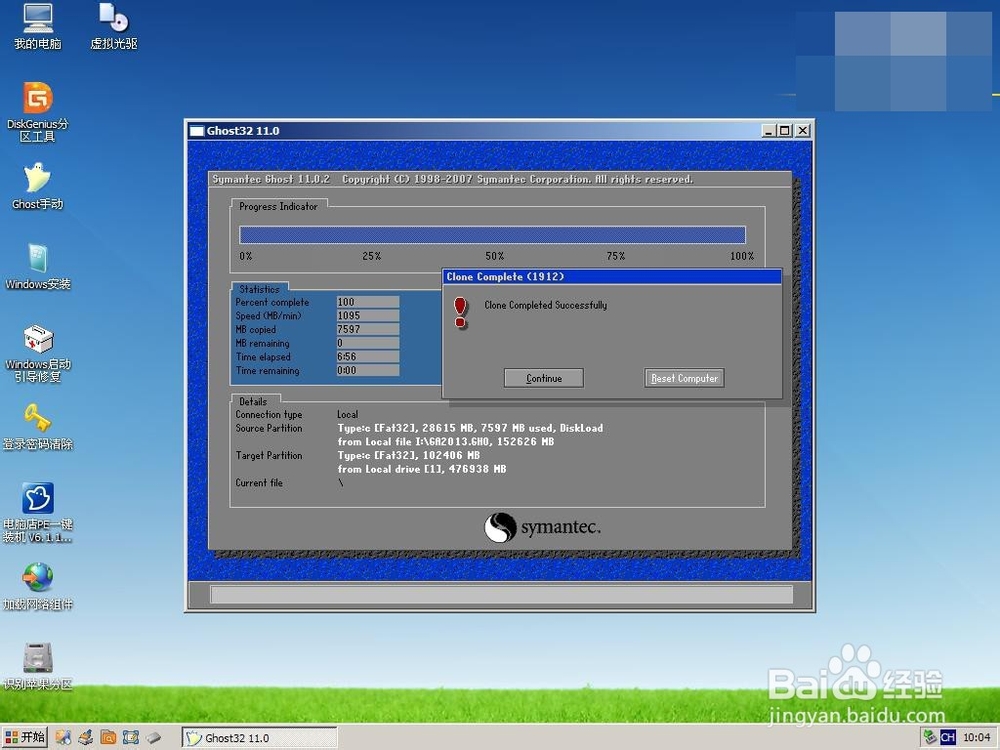Click the green tray icon beside CH
Image resolution: width=1000 pixels, height=750 pixels.
click(x=930, y=737)
